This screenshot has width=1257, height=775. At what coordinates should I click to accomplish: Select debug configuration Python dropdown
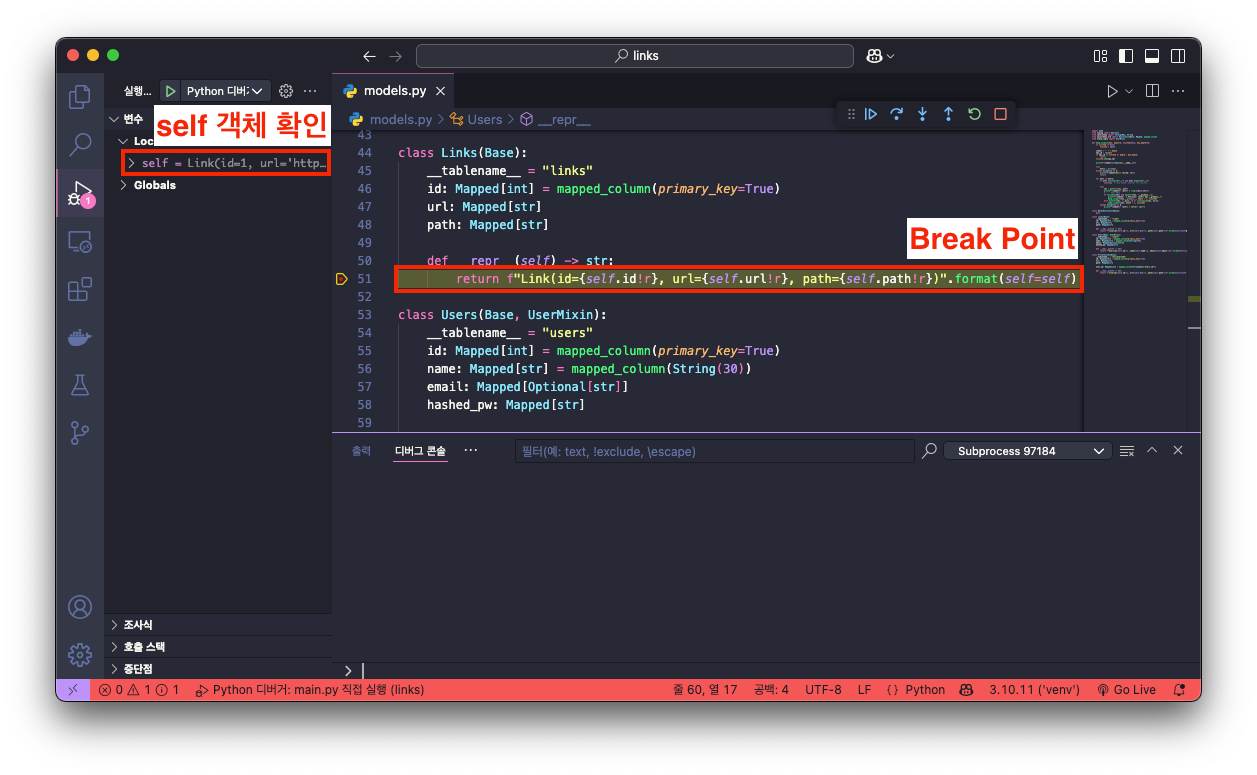[x=225, y=91]
